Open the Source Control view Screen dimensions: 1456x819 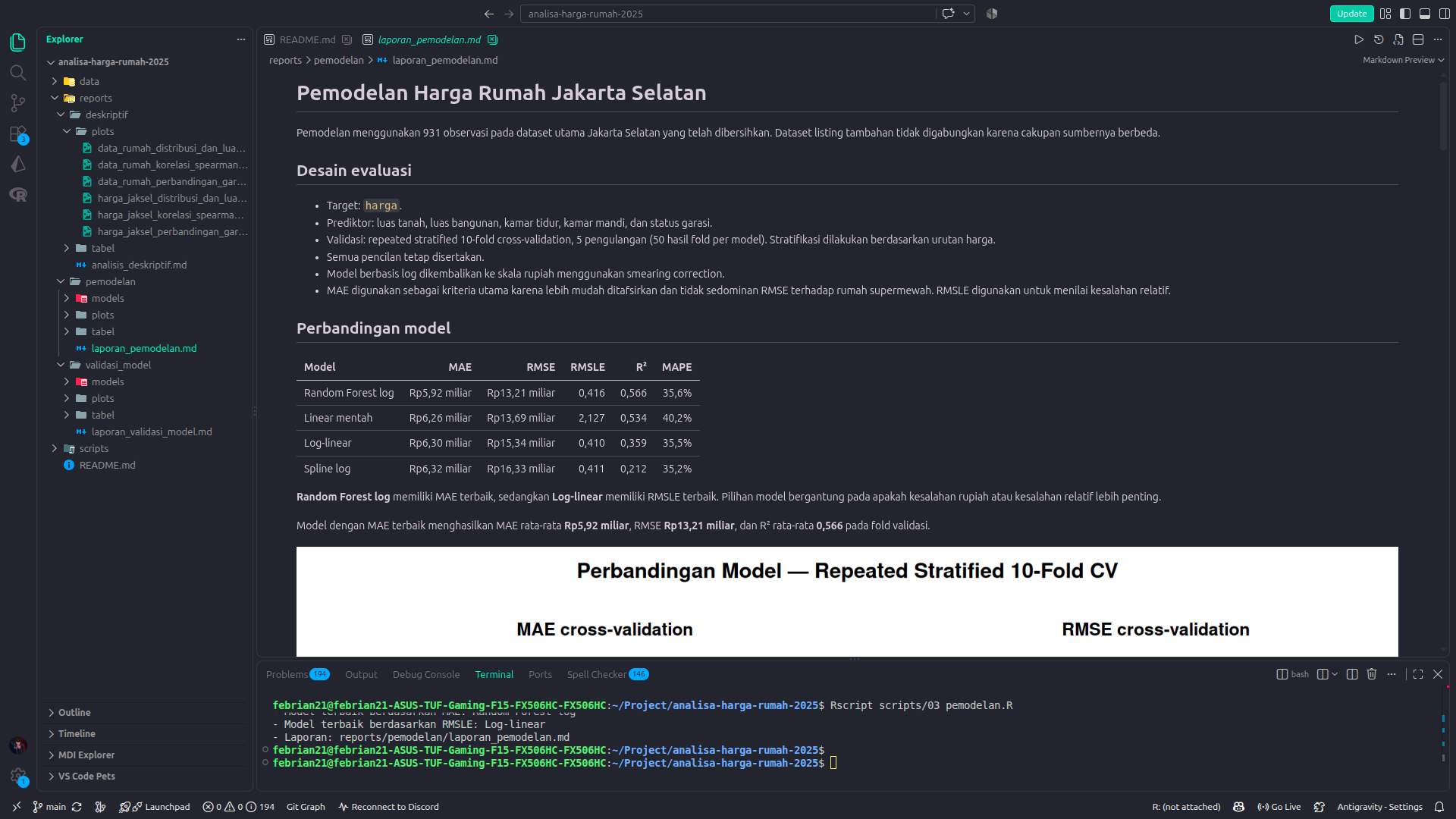(x=18, y=103)
